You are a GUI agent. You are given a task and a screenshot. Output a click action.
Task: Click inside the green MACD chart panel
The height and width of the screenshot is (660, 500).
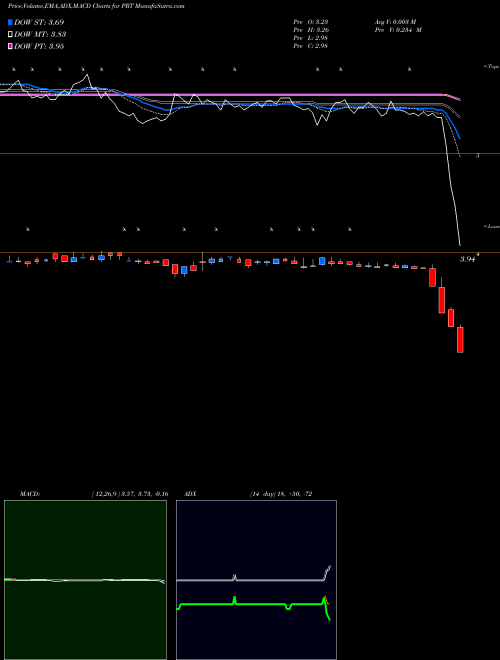click(x=85, y=580)
